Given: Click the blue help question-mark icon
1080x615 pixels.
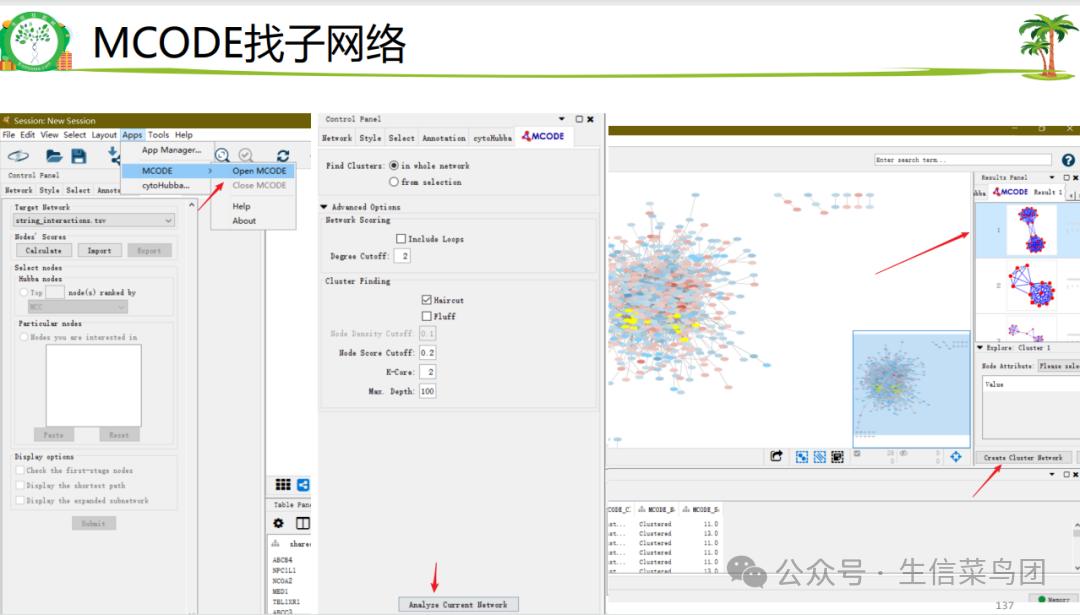Looking at the screenshot, I should [x=1068, y=160].
